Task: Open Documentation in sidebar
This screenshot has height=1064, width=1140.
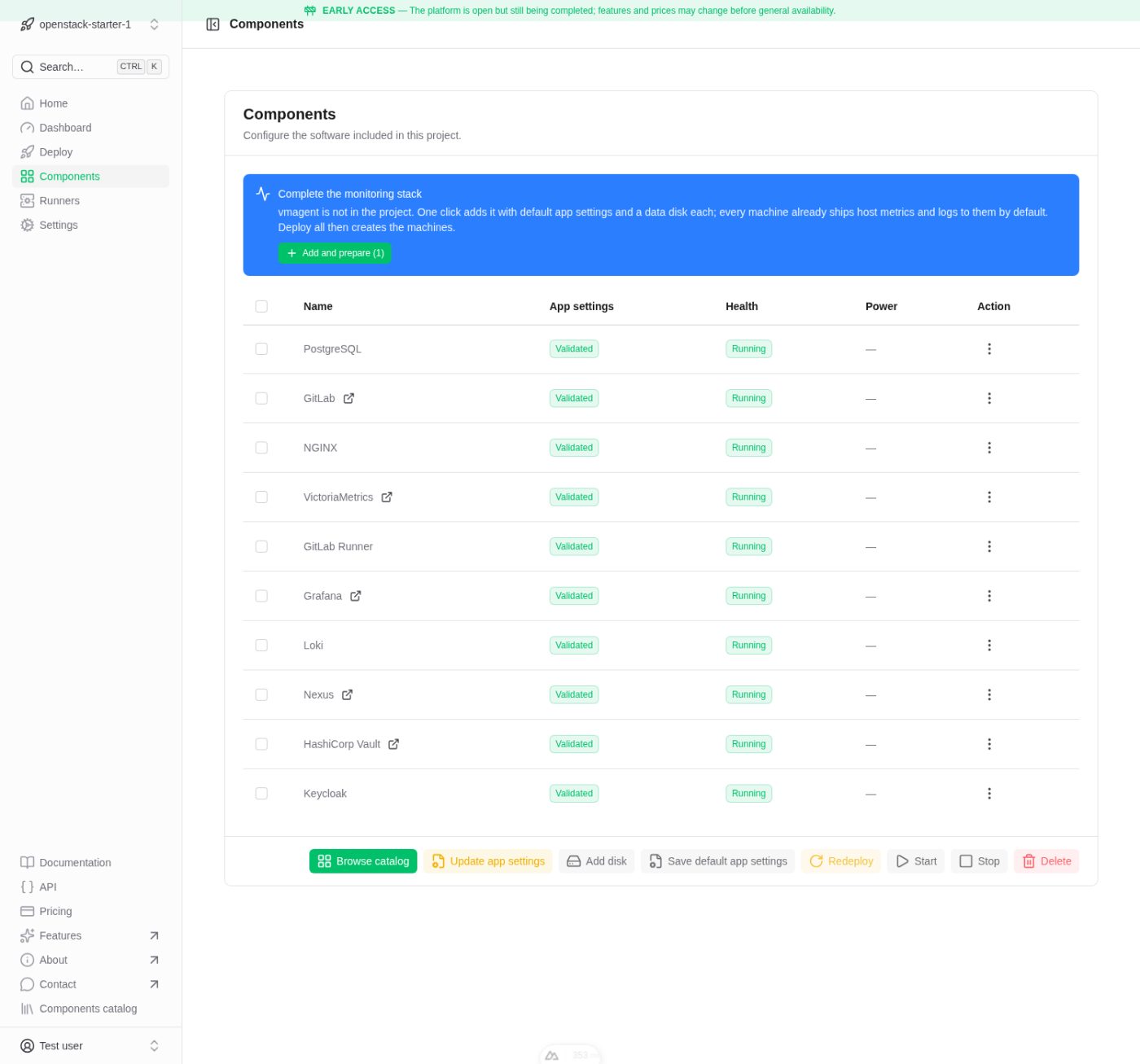Action: (x=90, y=863)
